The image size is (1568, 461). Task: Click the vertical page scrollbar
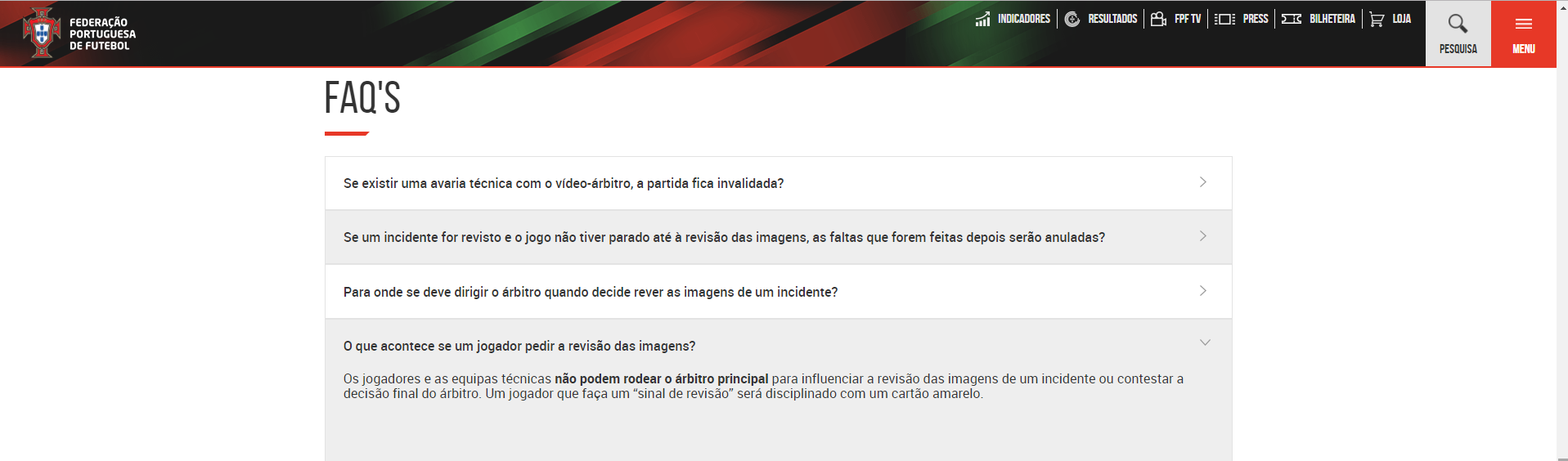(x=1562, y=230)
